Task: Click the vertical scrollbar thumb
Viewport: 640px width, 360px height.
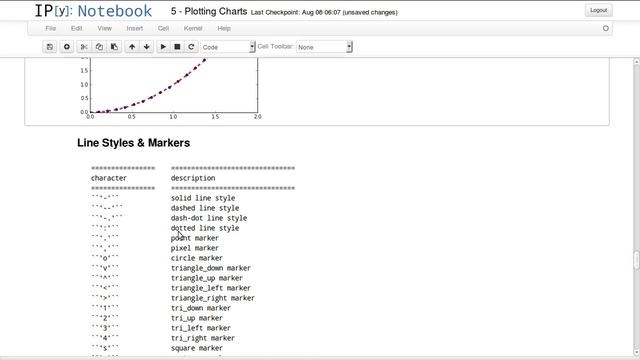Action: (636, 260)
